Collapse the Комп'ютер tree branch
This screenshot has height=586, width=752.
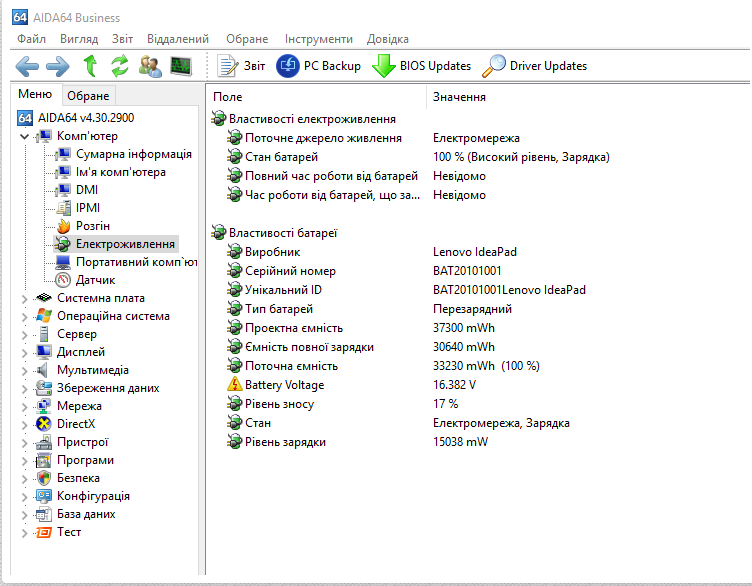(x=24, y=137)
